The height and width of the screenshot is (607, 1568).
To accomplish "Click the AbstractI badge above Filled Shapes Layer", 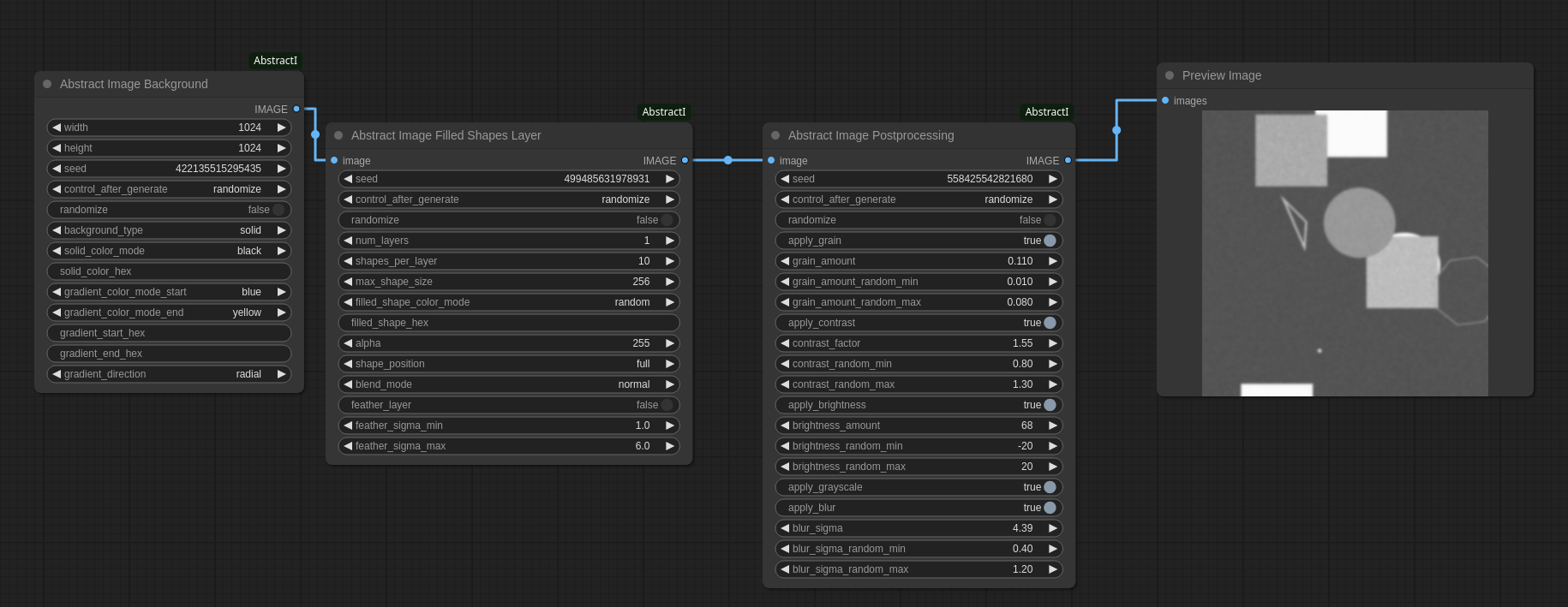I will (x=663, y=112).
